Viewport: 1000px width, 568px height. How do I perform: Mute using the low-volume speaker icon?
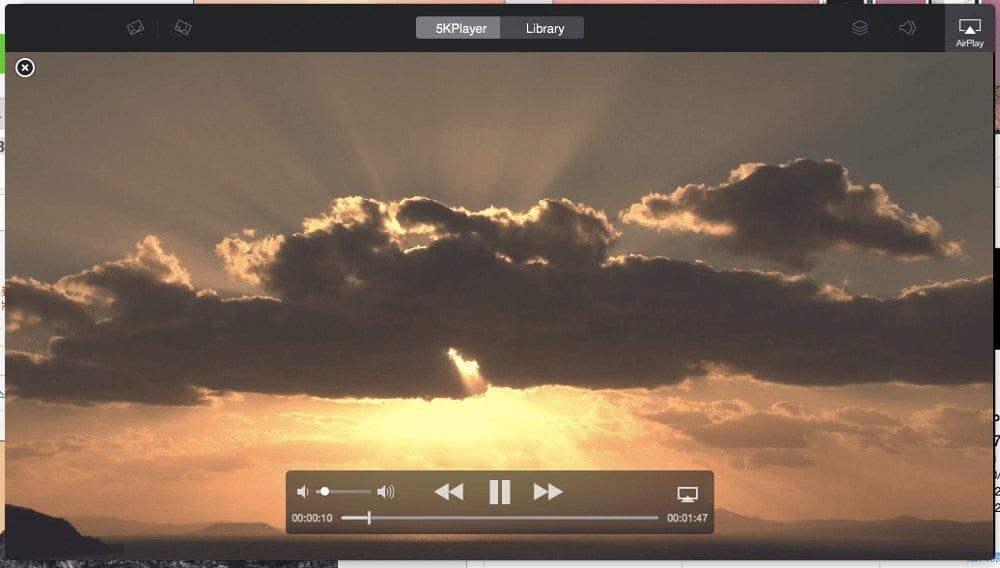(x=303, y=492)
